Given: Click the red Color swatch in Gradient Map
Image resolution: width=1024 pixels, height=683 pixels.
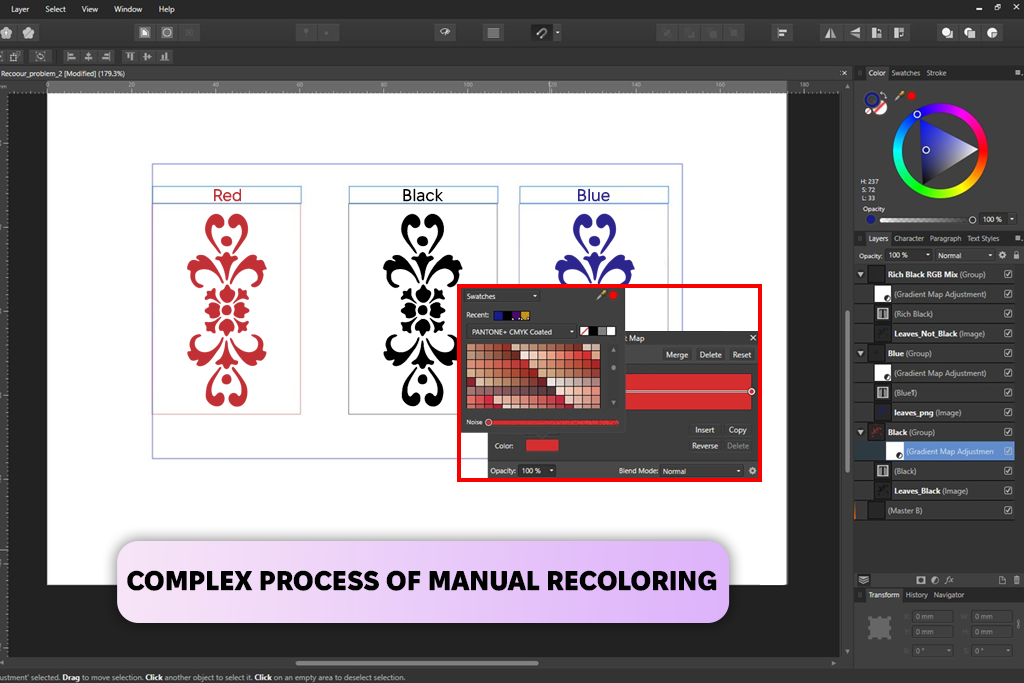Looking at the screenshot, I should [x=542, y=446].
